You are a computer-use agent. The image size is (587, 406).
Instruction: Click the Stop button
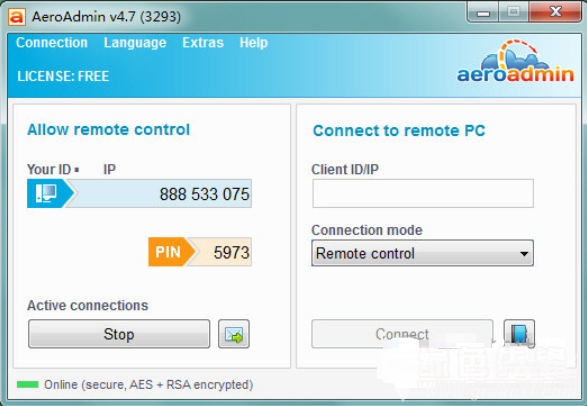coord(119,334)
